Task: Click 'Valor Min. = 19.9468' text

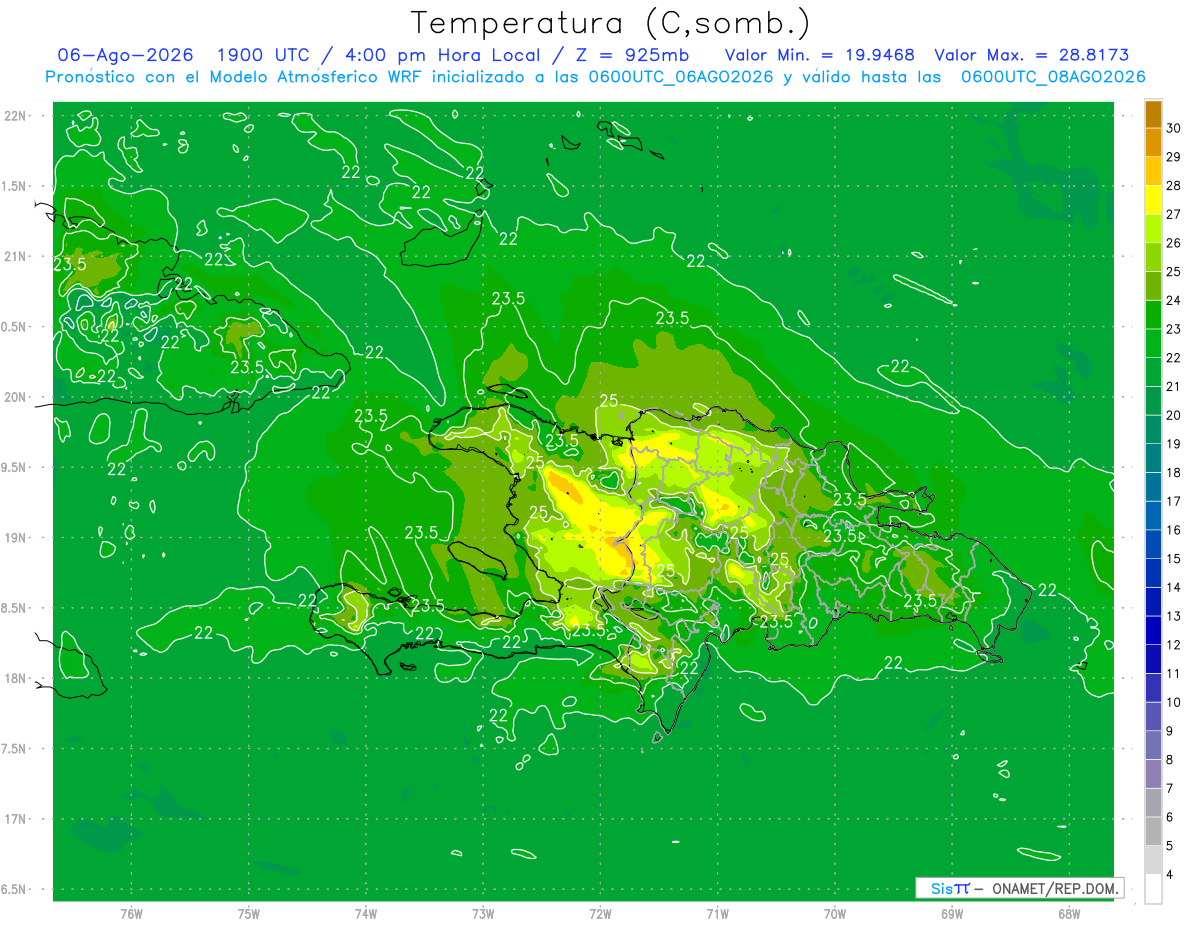Action: (x=820, y=56)
